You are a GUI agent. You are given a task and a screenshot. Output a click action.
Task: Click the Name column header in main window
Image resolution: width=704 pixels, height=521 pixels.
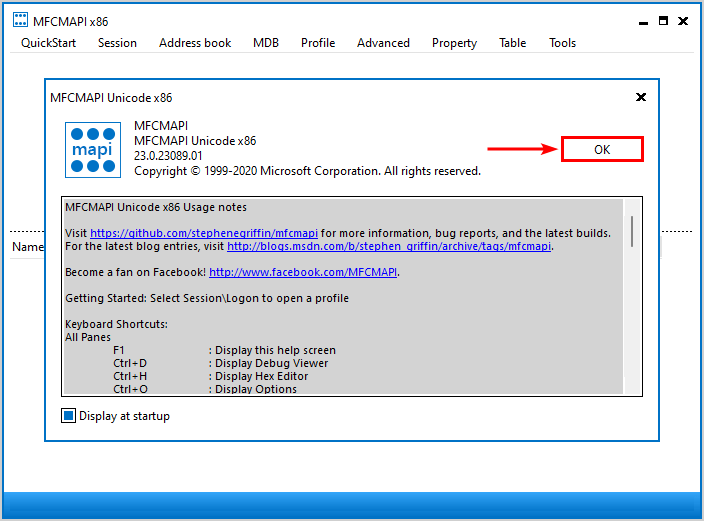[x=27, y=247]
